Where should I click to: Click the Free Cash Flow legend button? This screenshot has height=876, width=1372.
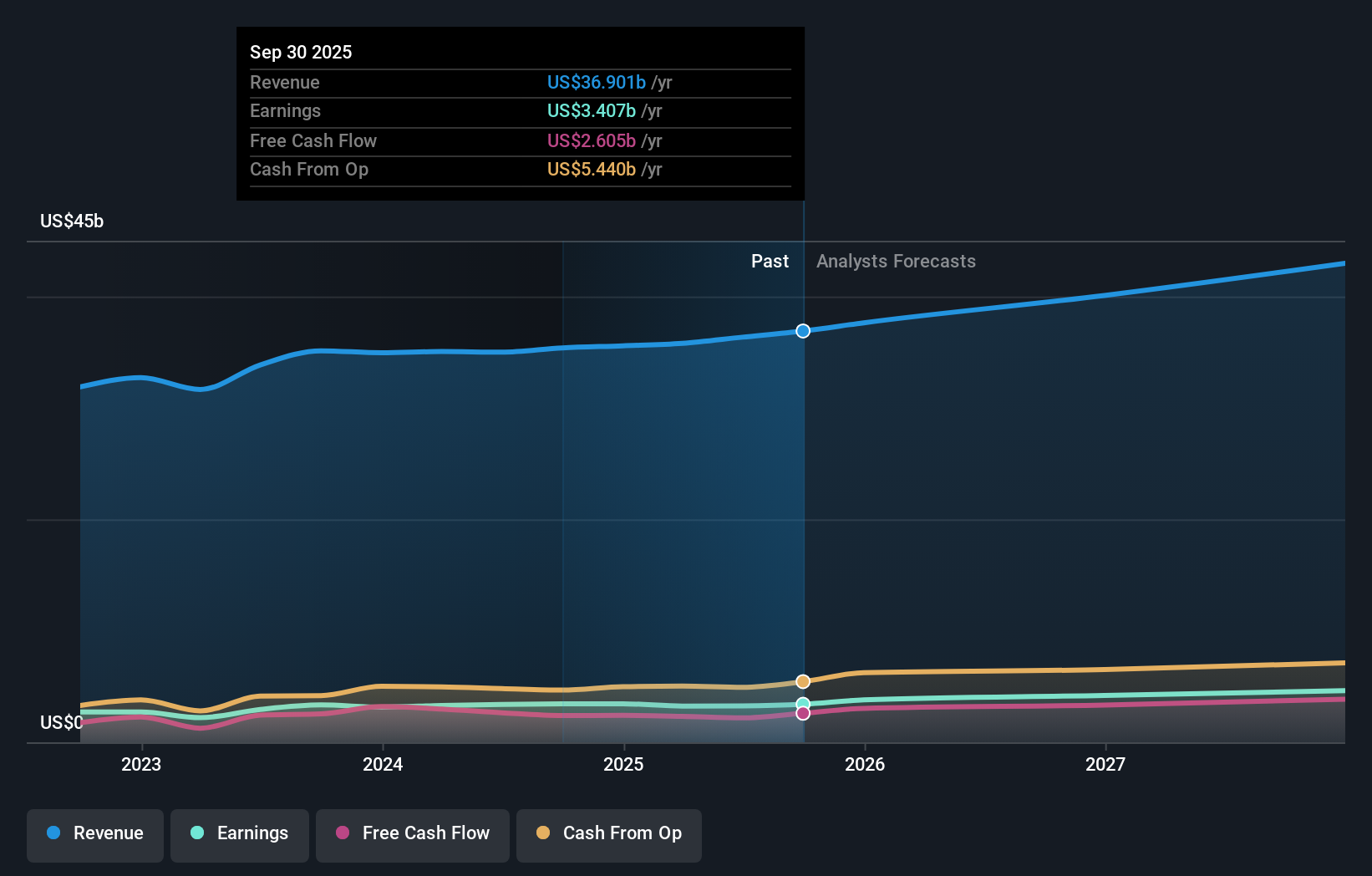coord(412,833)
